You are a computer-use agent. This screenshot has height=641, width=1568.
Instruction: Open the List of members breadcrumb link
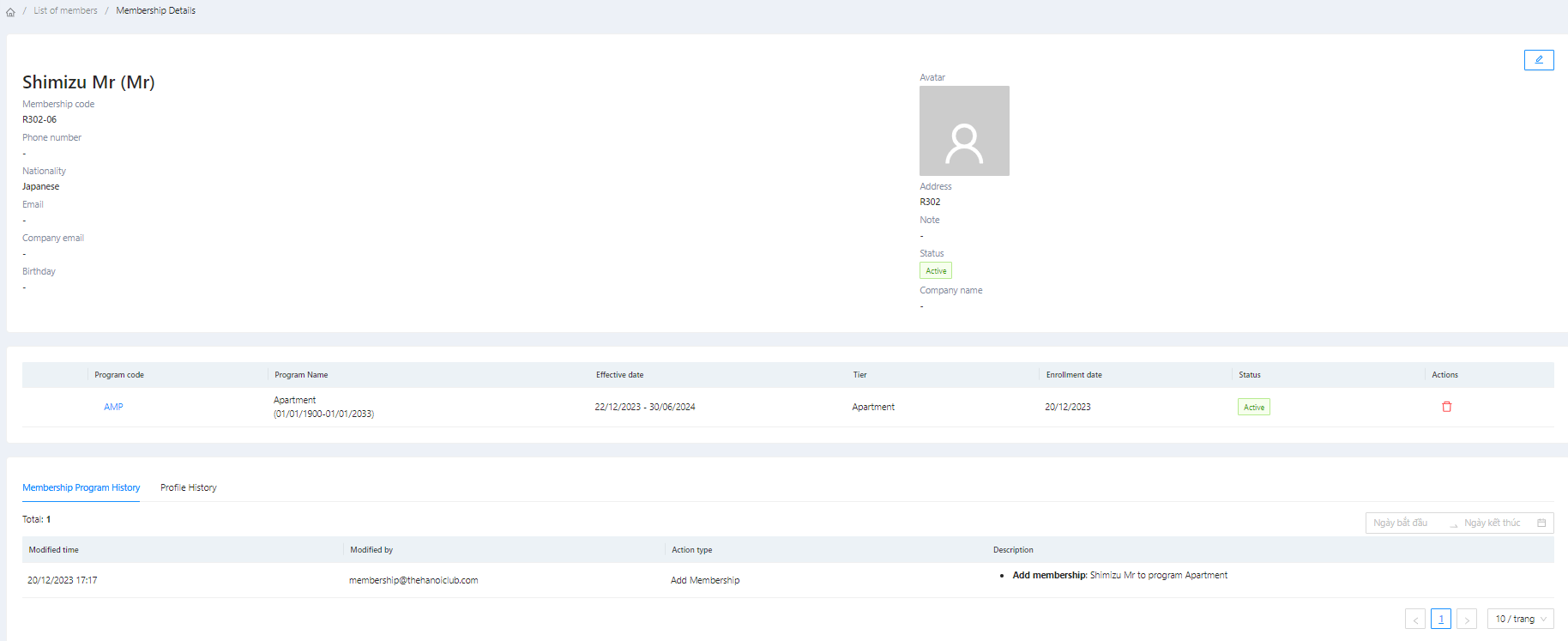65,11
